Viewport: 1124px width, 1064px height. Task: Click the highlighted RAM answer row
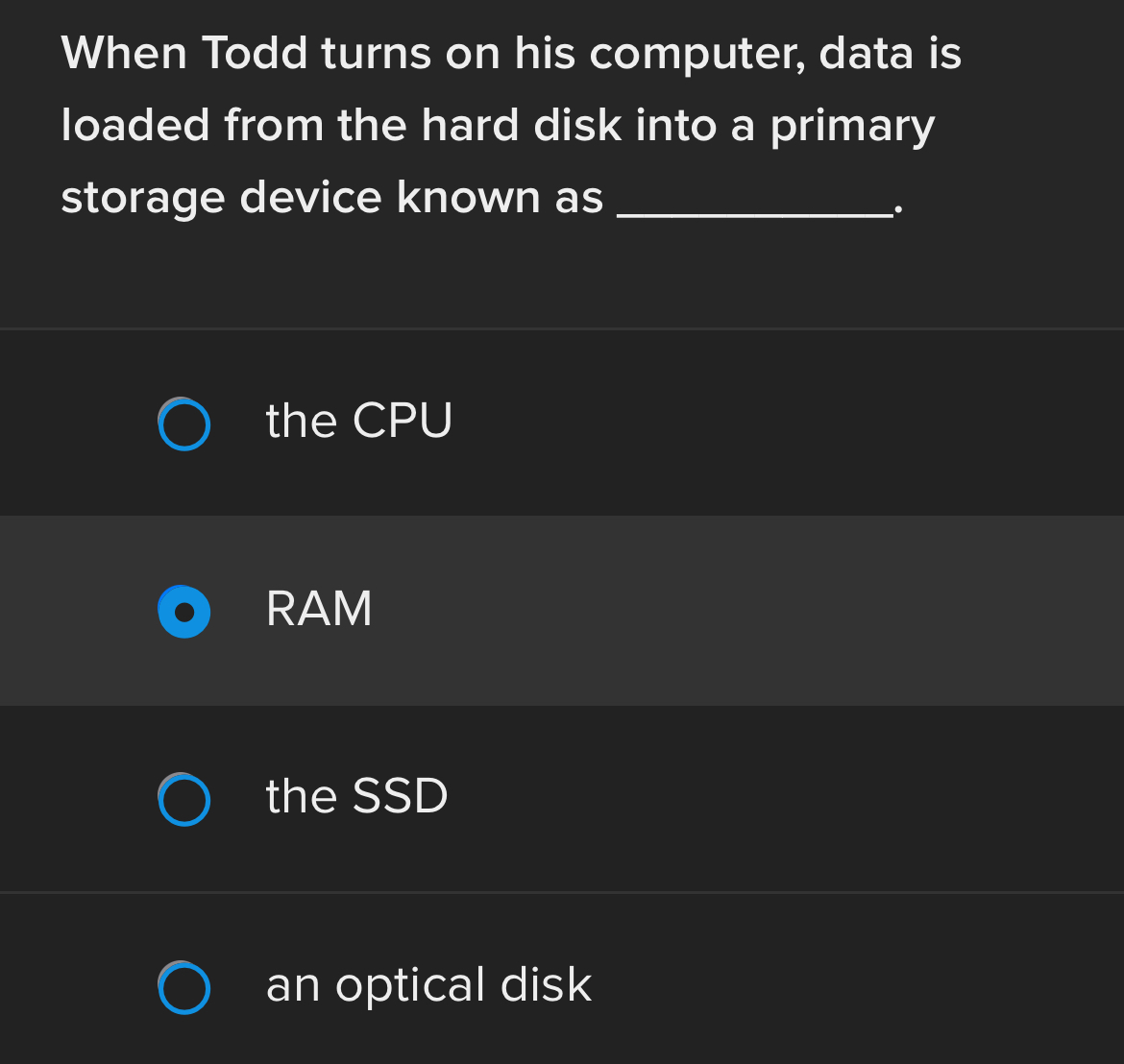(562, 611)
